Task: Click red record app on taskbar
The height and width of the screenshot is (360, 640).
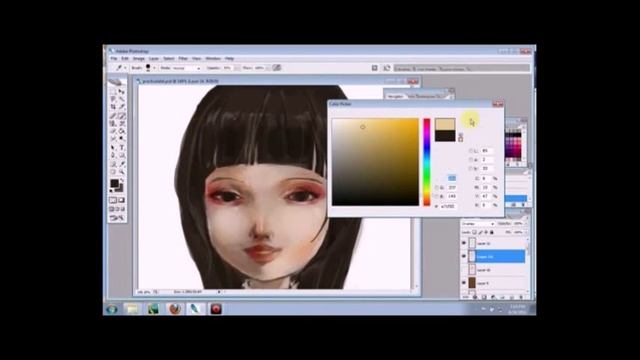Action: coord(216,309)
